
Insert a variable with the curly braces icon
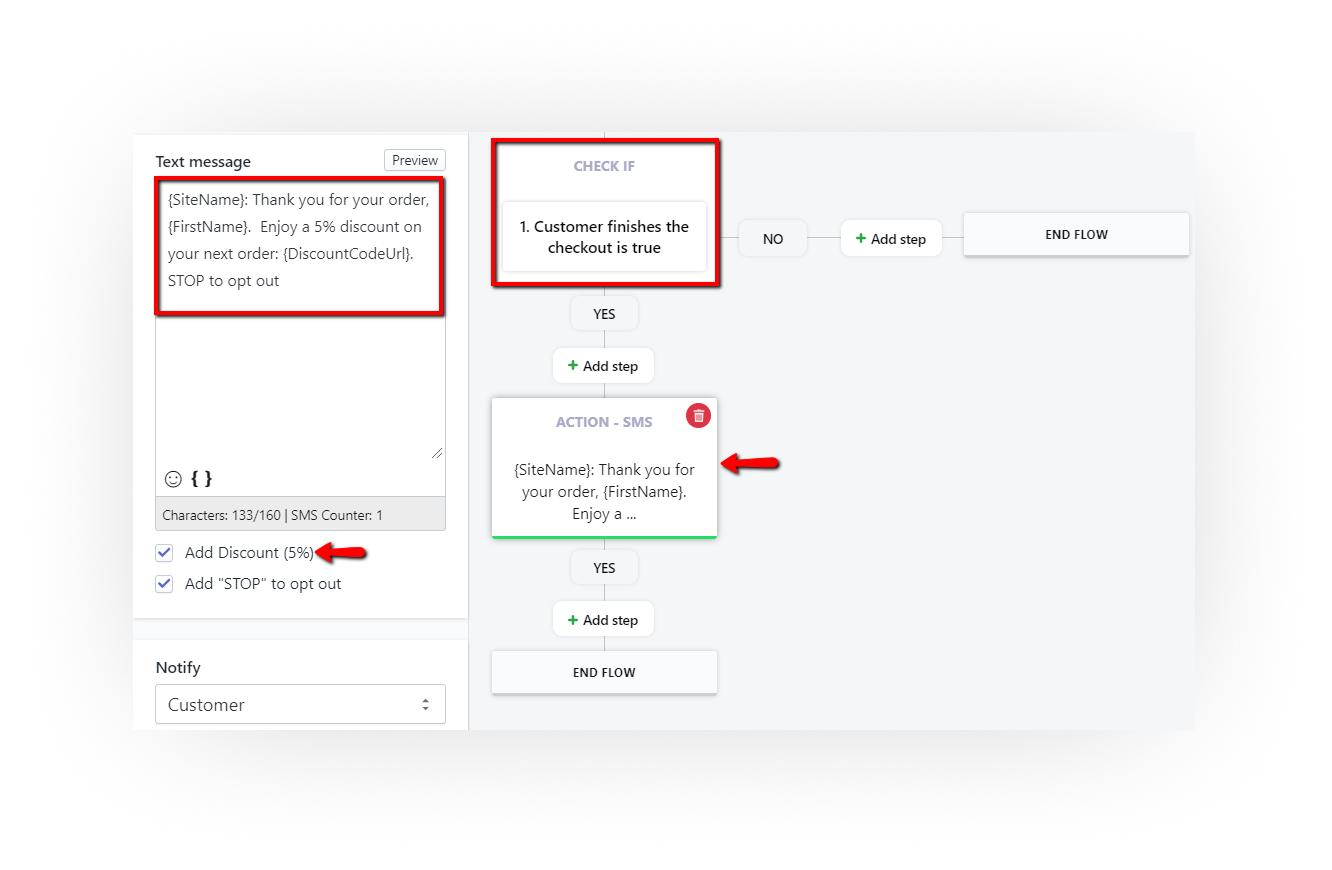click(201, 479)
